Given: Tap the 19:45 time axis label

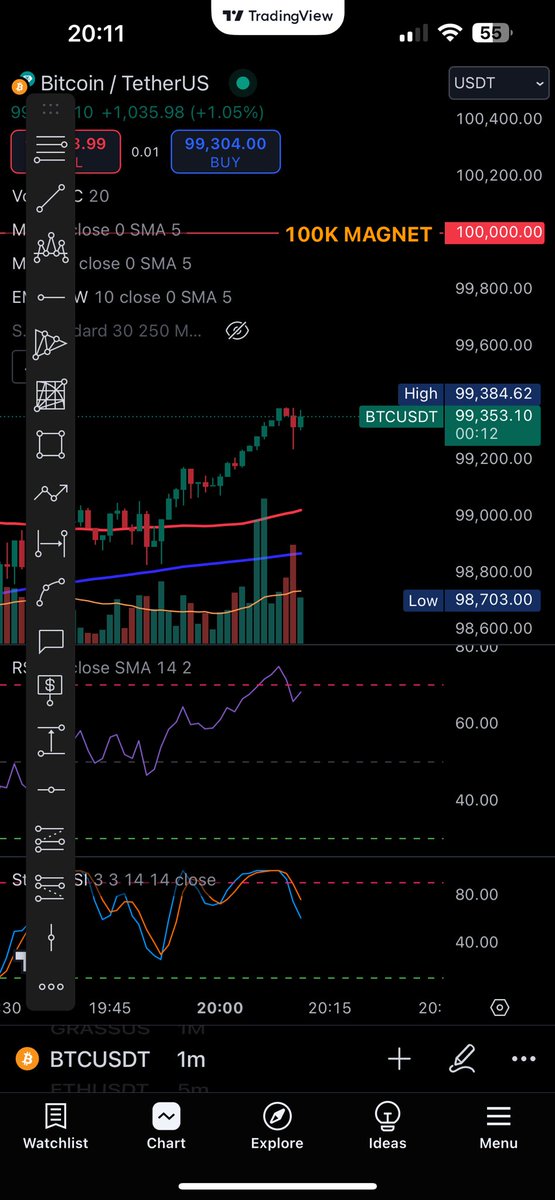Looking at the screenshot, I should point(109,1007).
